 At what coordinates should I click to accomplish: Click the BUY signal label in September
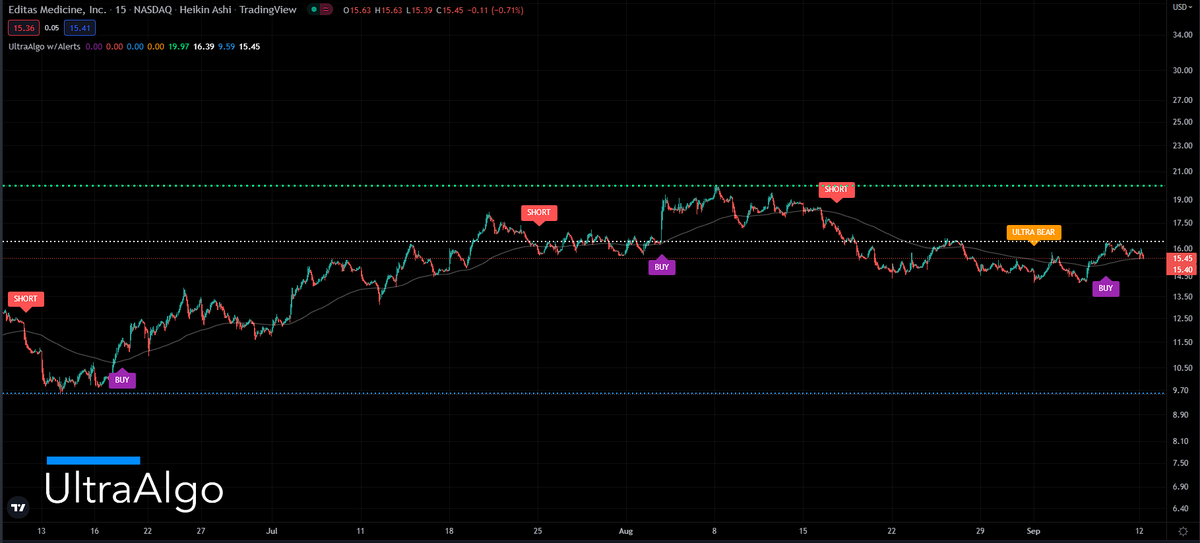1105,288
